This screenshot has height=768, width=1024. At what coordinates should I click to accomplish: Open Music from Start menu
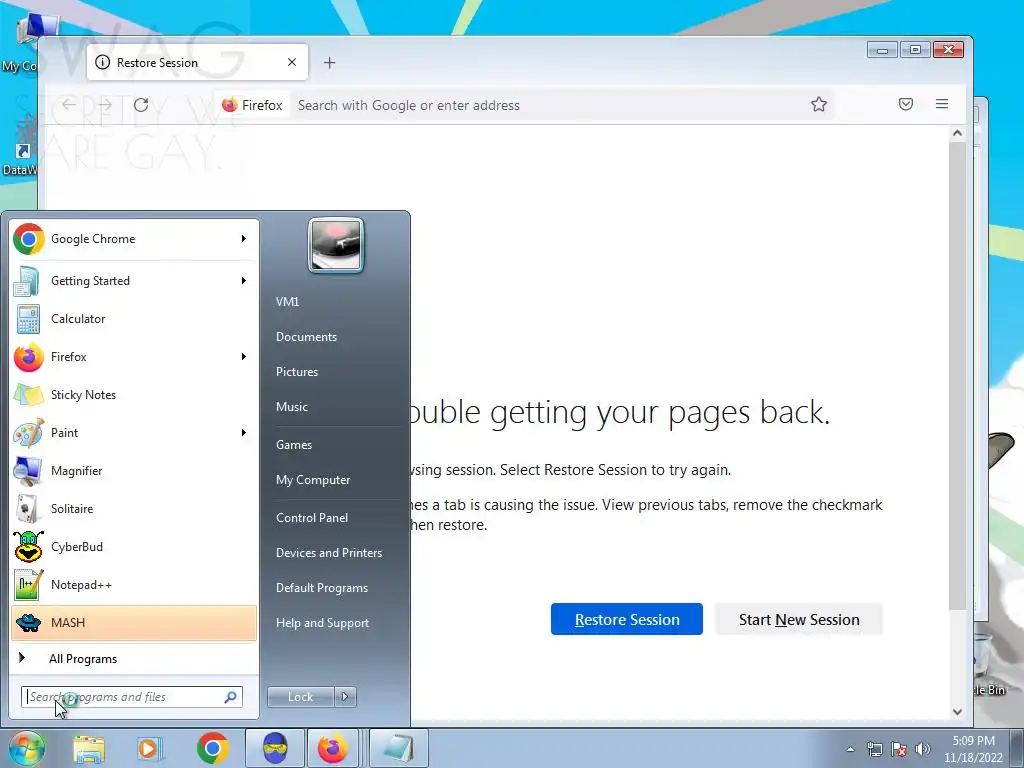(x=292, y=407)
